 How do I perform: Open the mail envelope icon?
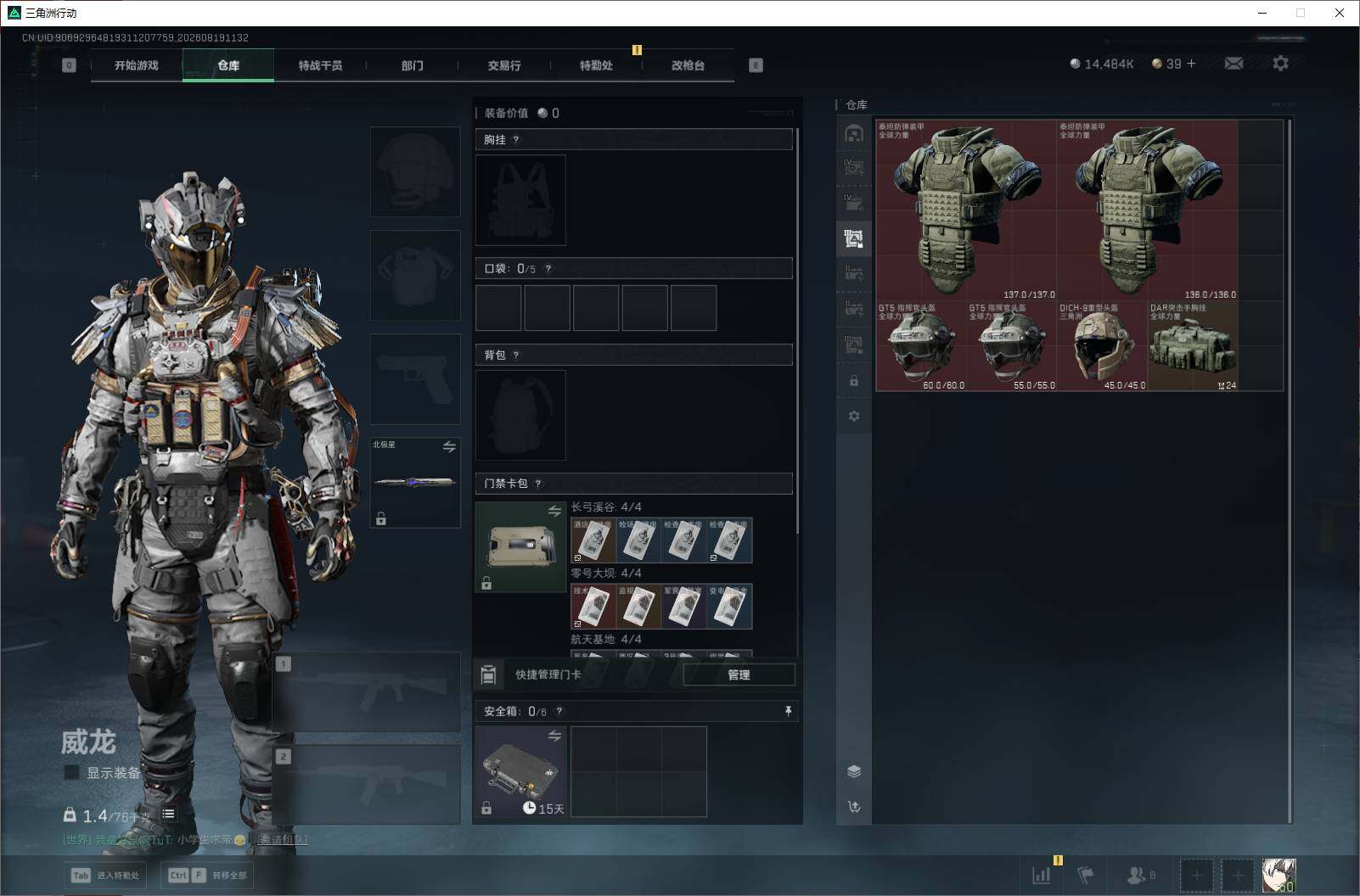pos(1234,64)
